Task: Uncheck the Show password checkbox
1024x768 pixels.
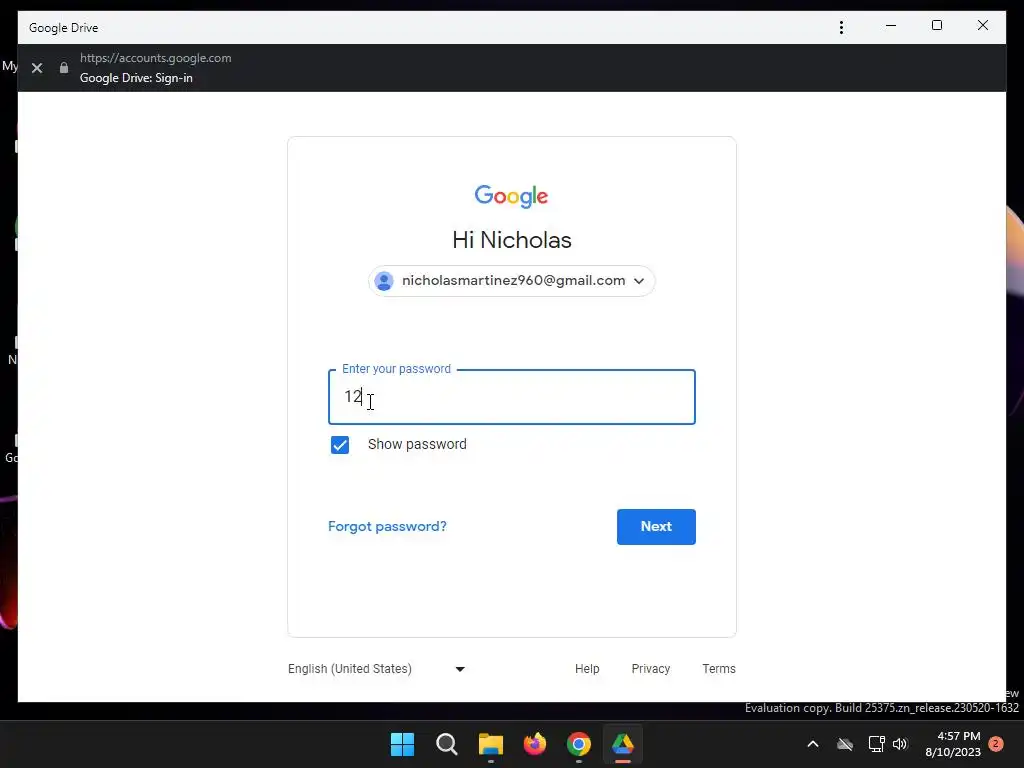Action: (x=340, y=445)
